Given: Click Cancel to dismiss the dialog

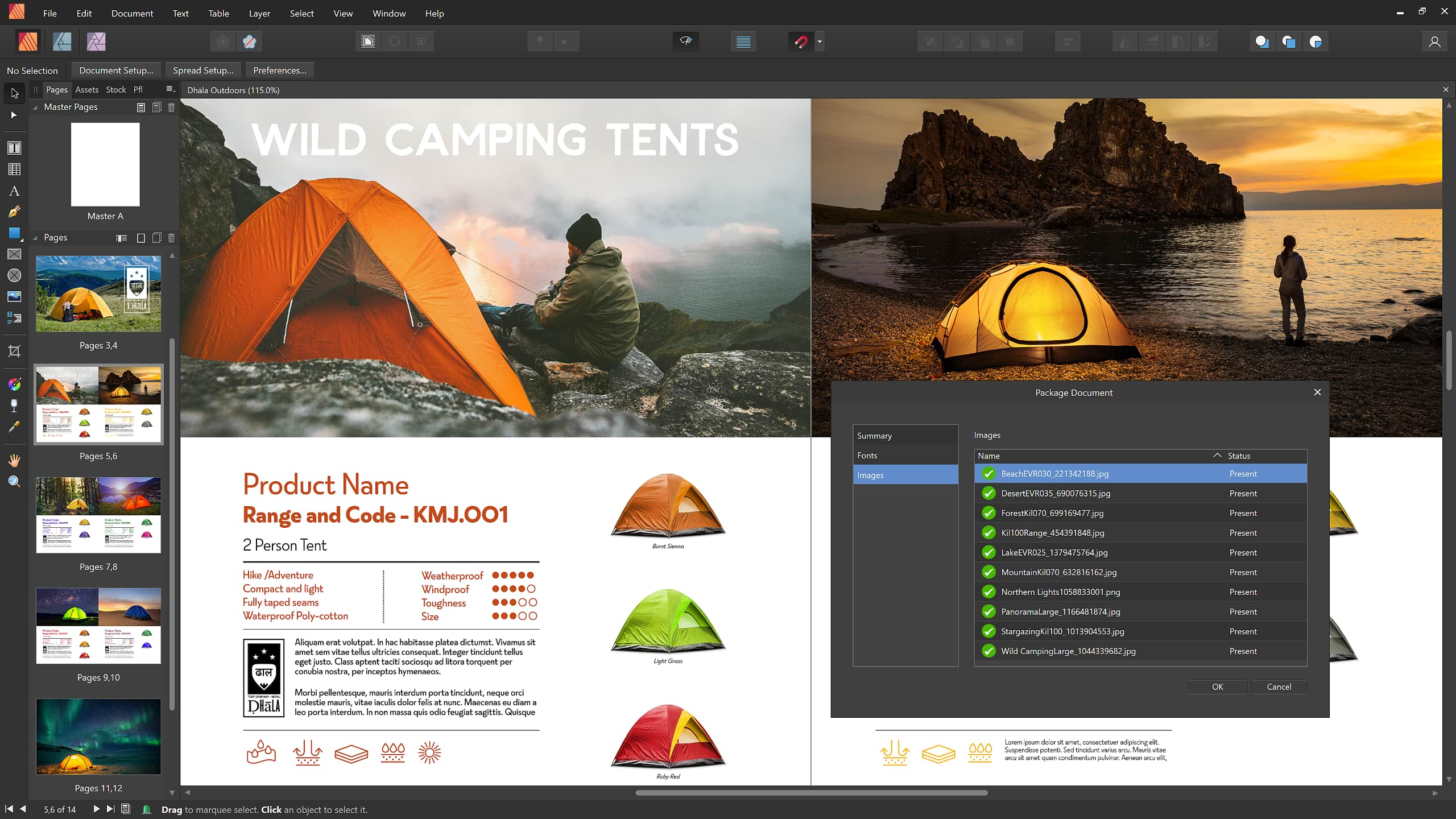Looking at the screenshot, I should click(1278, 686).
